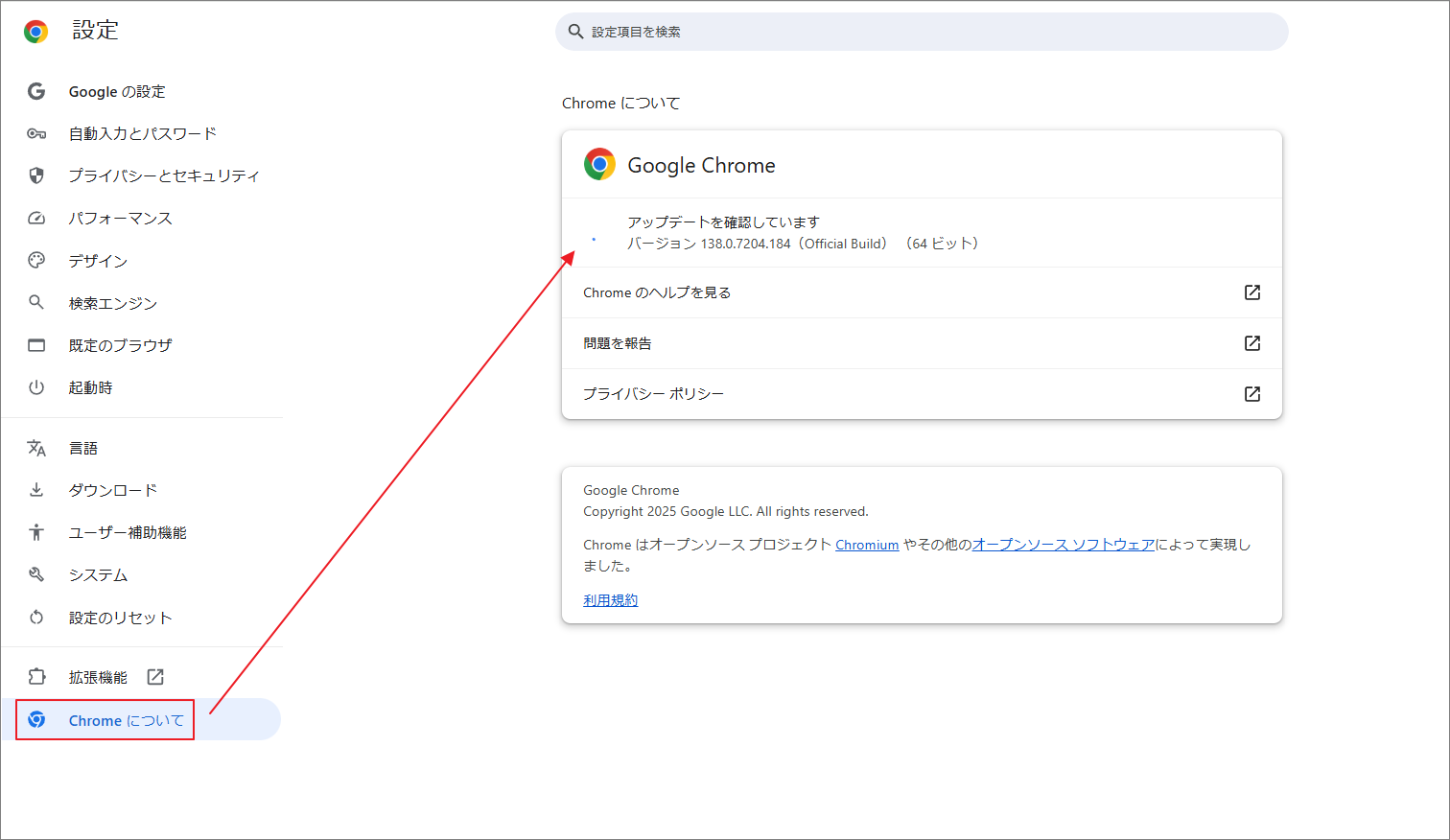
Task: Click Copyright 2025 Google LLC text
Action: [x=726, y=512]
